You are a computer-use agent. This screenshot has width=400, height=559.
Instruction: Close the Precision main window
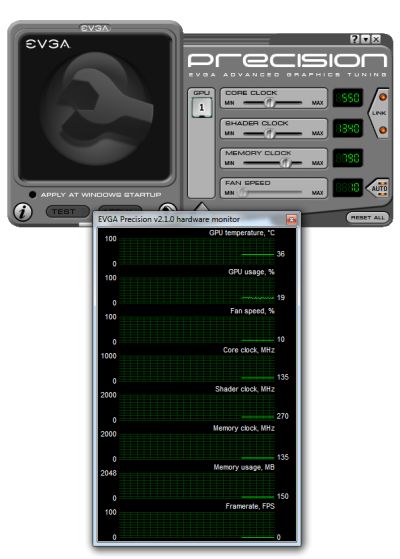pyautogui.click(x=376, y=39)
